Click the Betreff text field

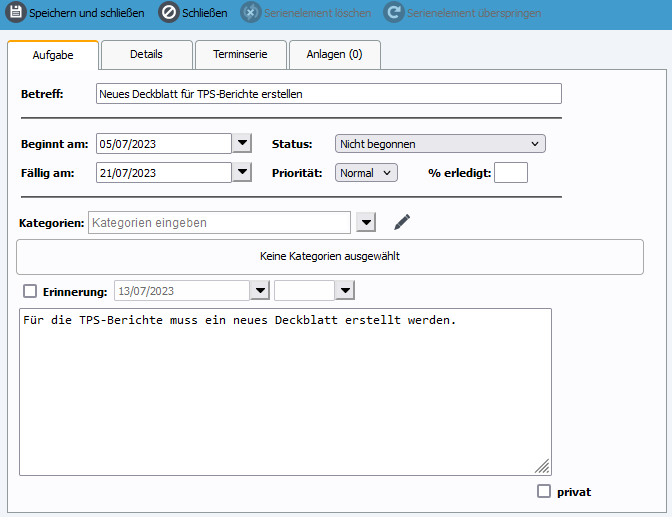coord(328,94)
